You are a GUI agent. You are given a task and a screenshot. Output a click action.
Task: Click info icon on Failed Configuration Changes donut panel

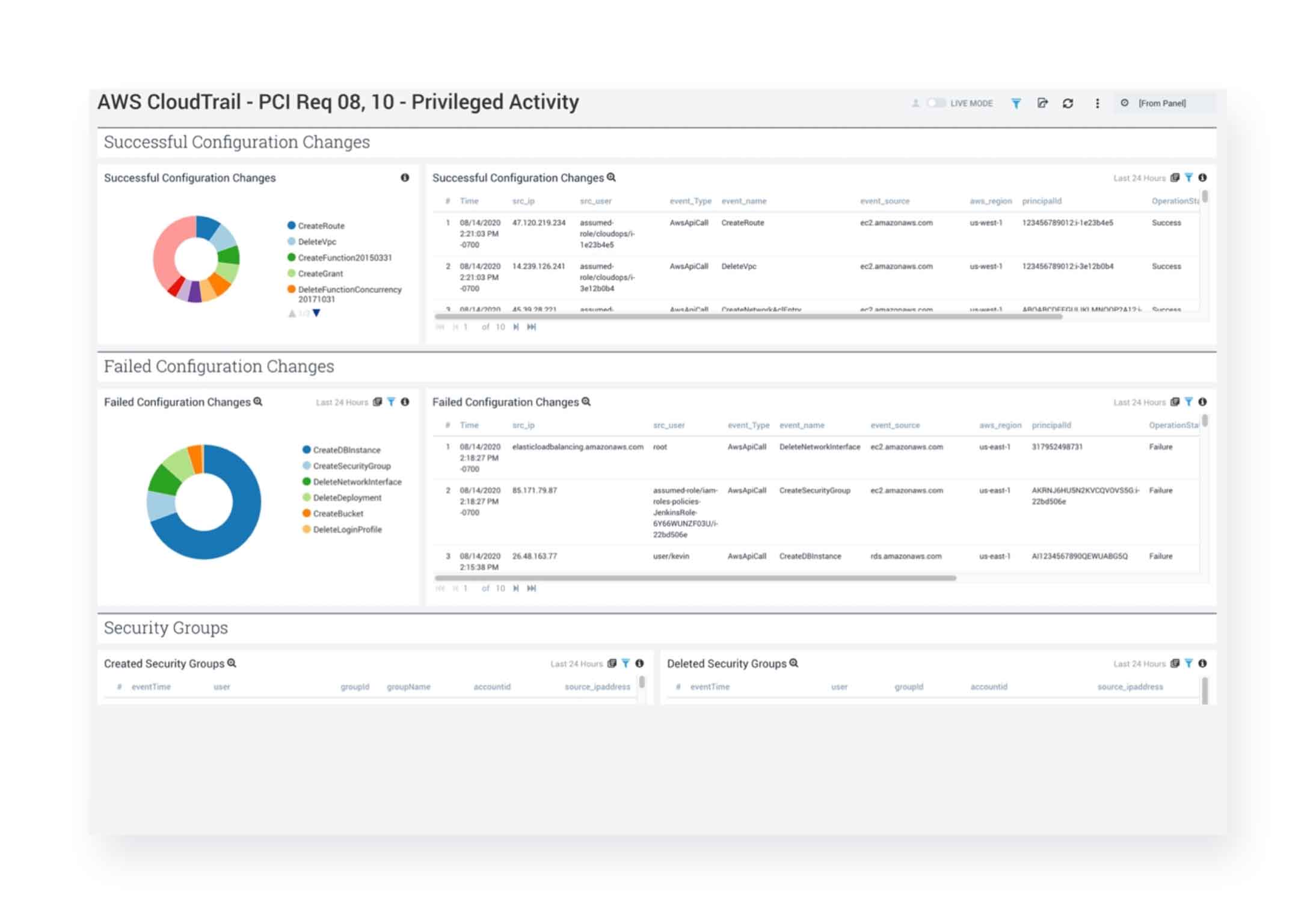click(405, 402)
